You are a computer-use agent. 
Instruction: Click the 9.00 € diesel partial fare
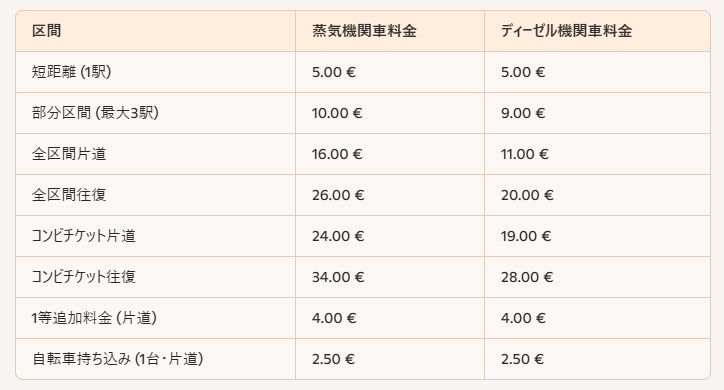point(523,113)
